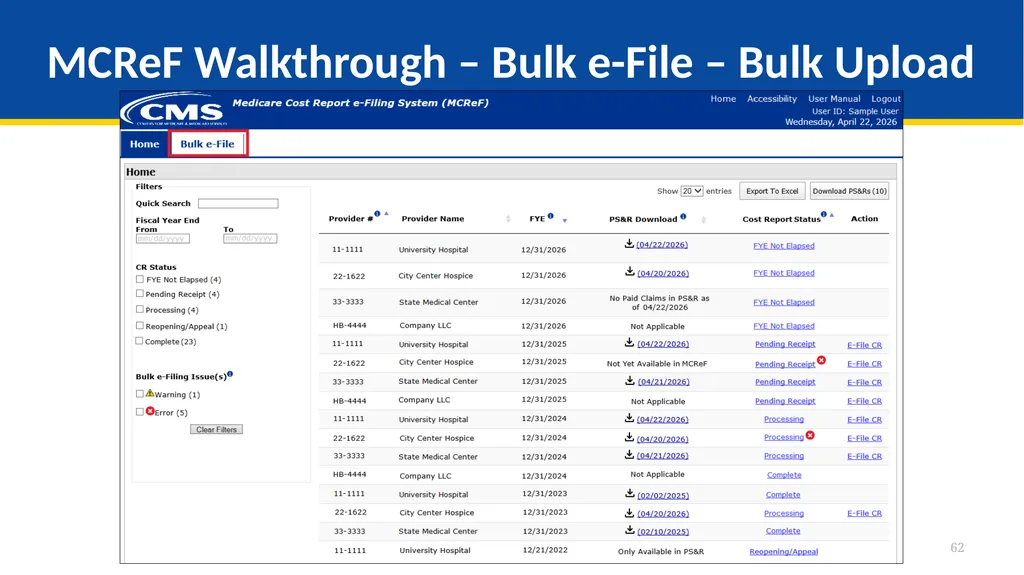Select the Home tab

144,144
